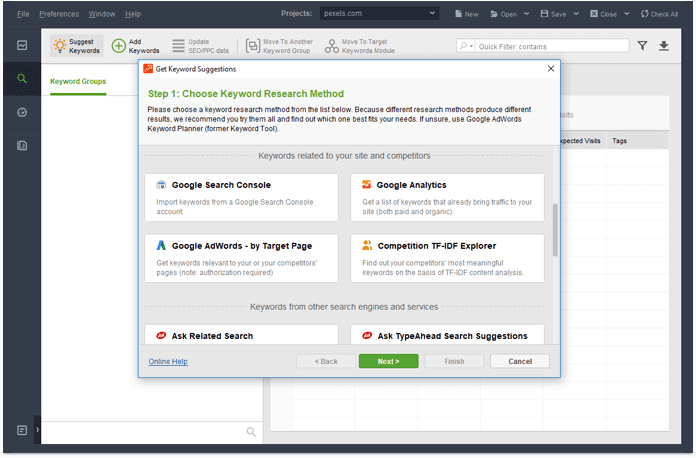This screenshot has height=458, width=696.
Task: Click the Check All button
Action: [x=659, y=14]
